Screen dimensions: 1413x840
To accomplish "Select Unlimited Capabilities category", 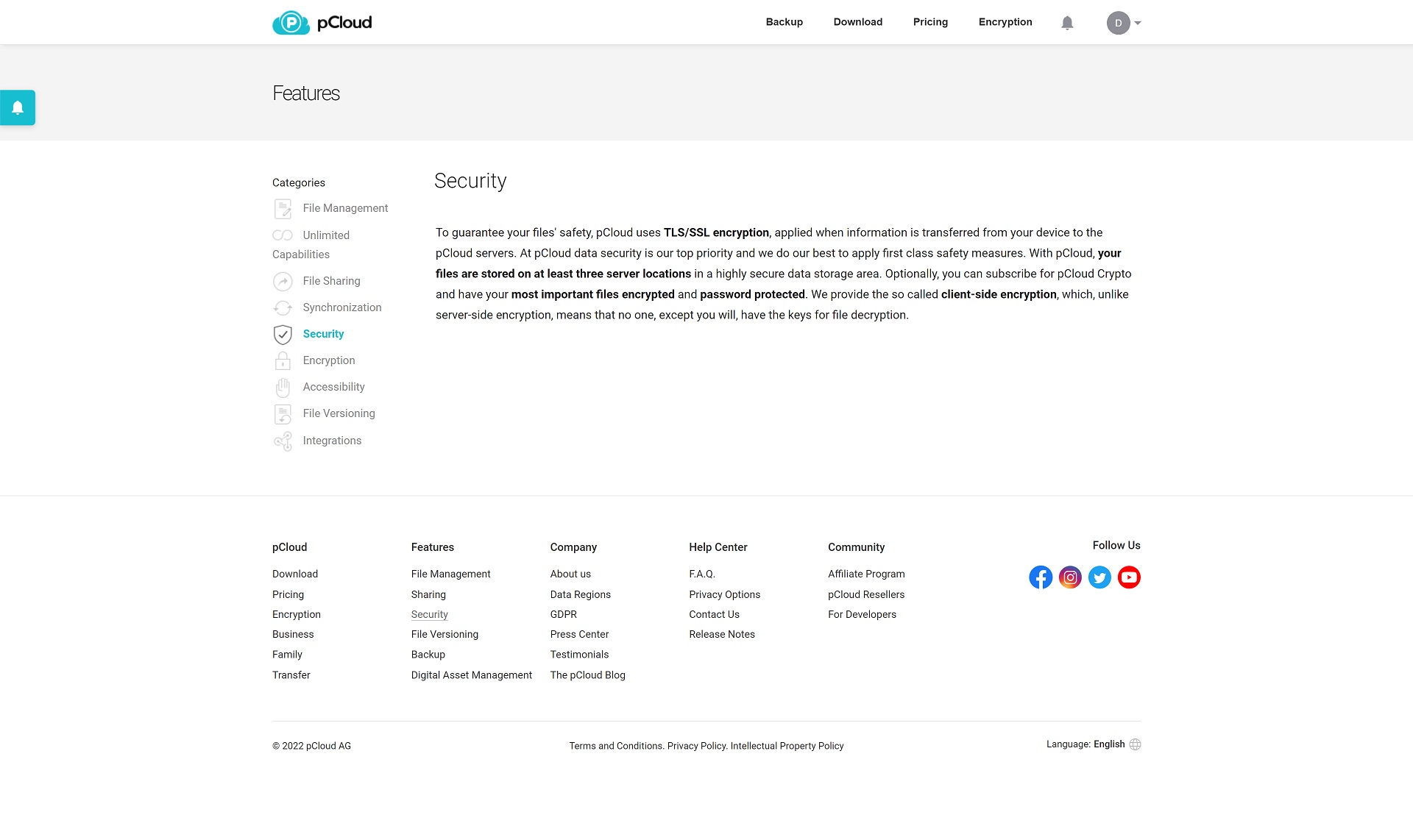I will tap(311, 245).
